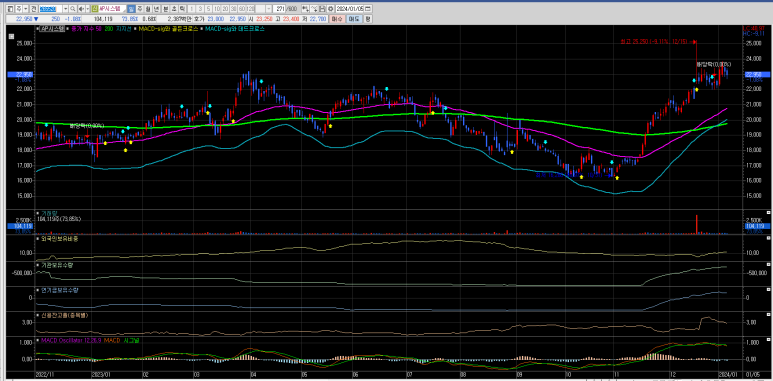Select the minute (분) chart period
The image size is (773, 381).
[166, 9]
